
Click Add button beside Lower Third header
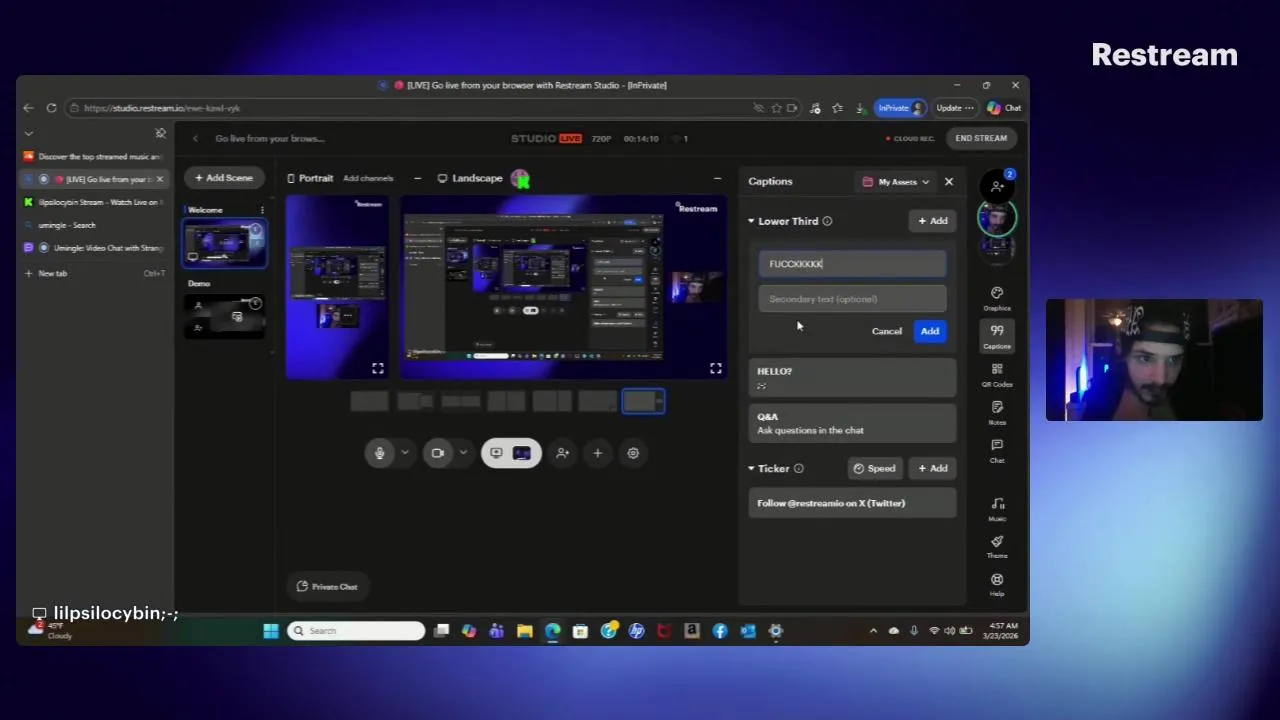[x=932, y=221]
